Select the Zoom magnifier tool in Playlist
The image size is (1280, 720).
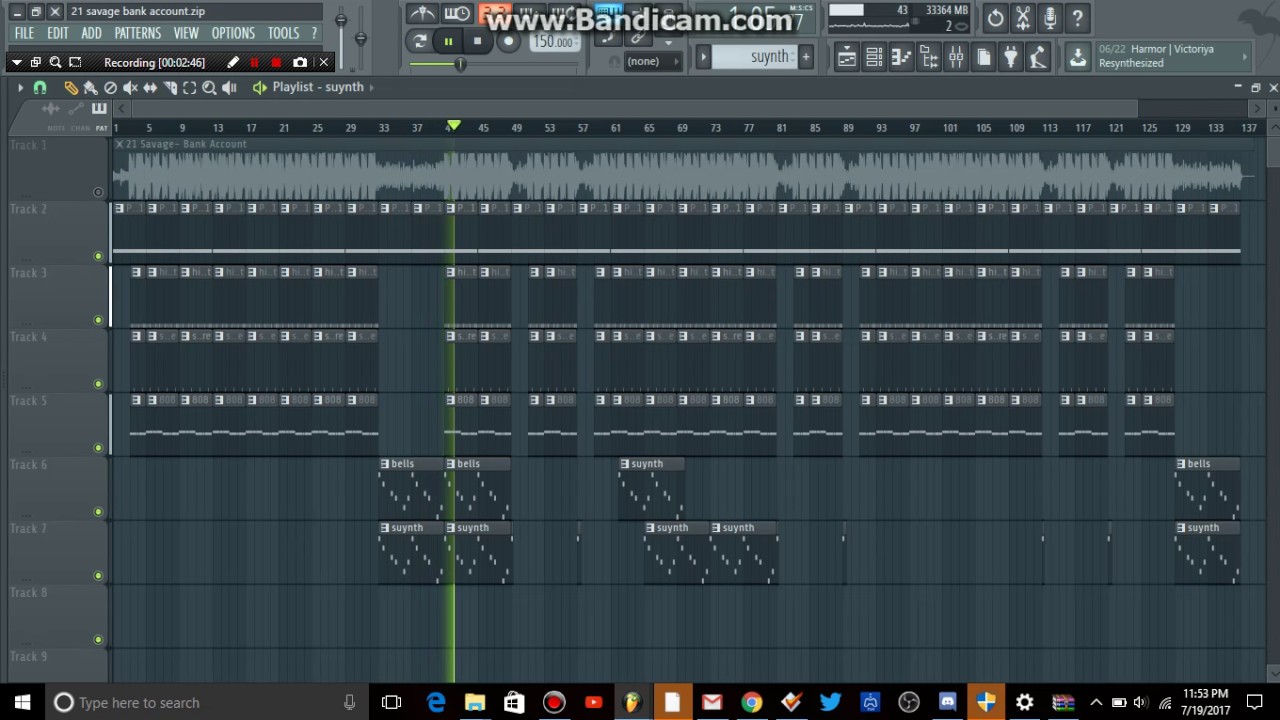point(210,88)
